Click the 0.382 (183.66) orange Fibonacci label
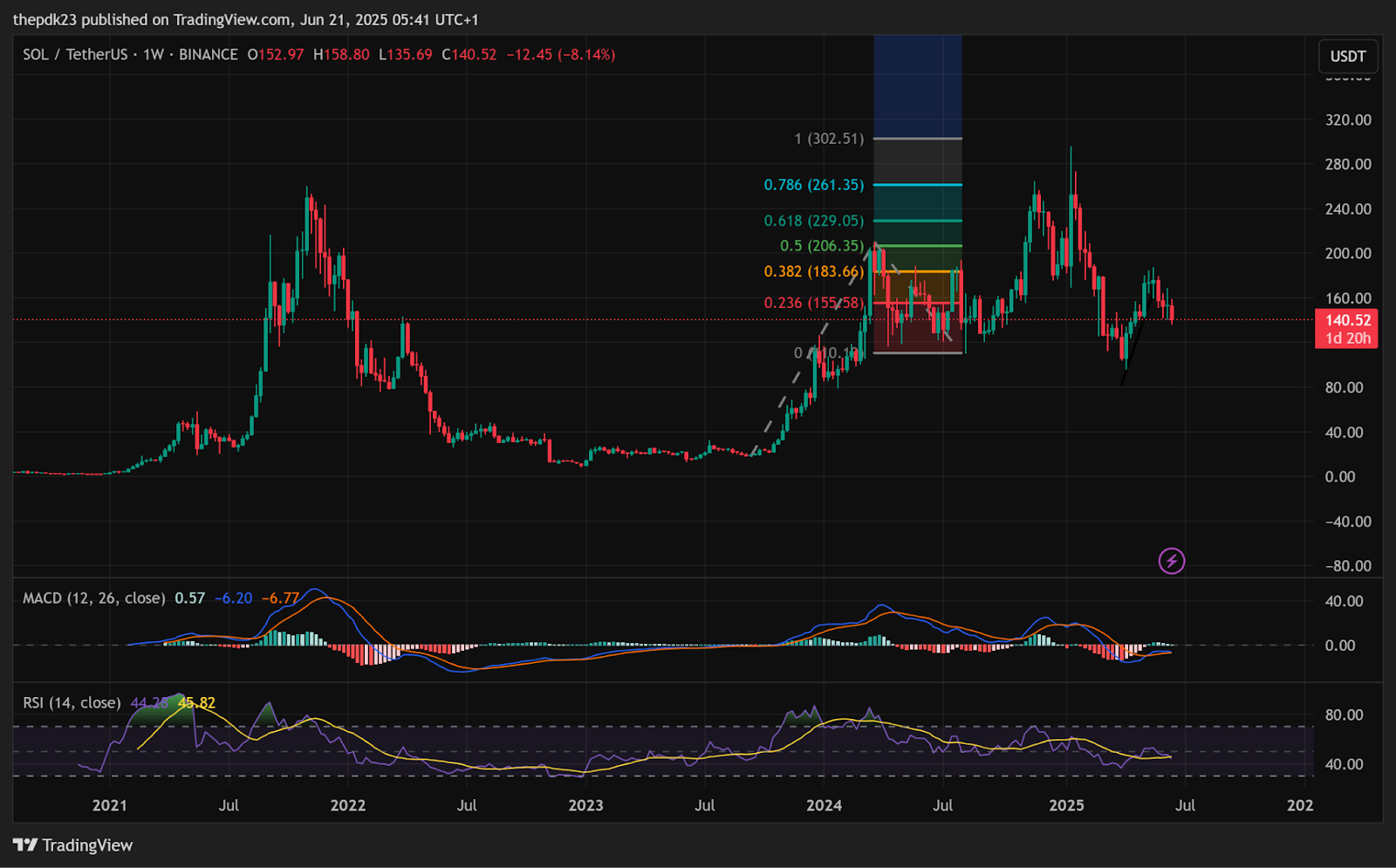Screen dimensions: 1396x868 tap(814, 271)
